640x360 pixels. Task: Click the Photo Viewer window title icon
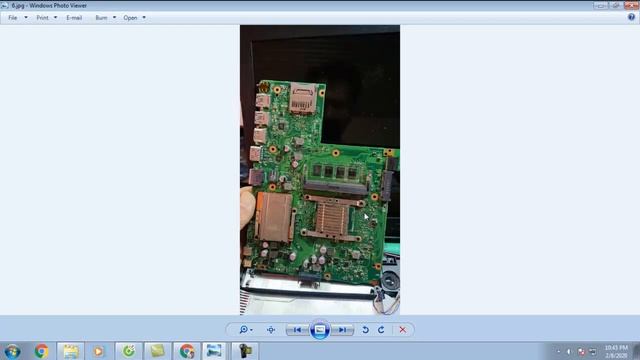pos(4,6)
